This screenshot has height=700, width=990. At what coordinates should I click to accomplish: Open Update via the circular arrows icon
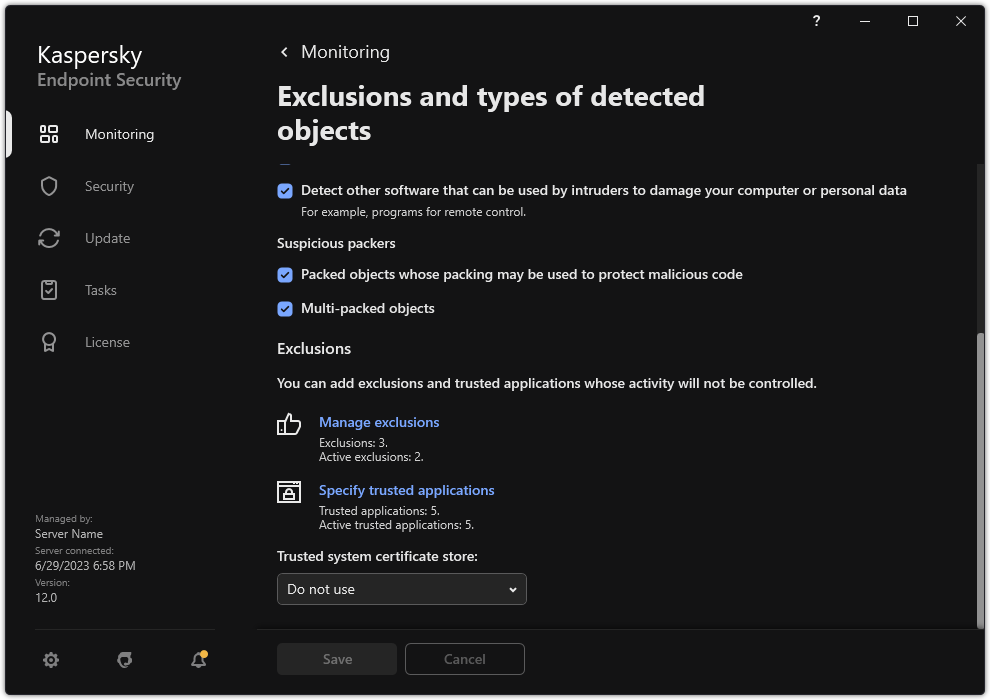48,238
